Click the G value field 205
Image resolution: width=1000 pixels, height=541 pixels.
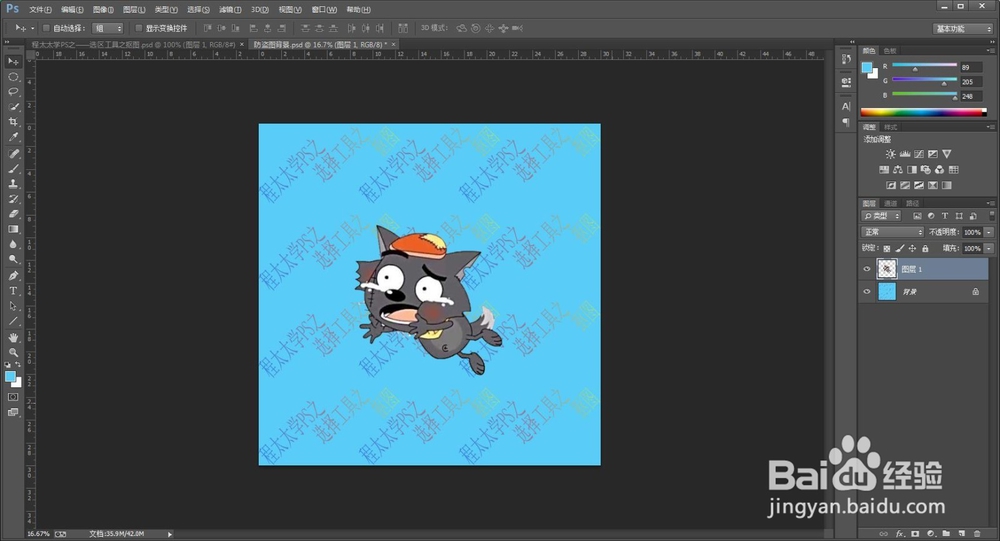pos(971,82)
